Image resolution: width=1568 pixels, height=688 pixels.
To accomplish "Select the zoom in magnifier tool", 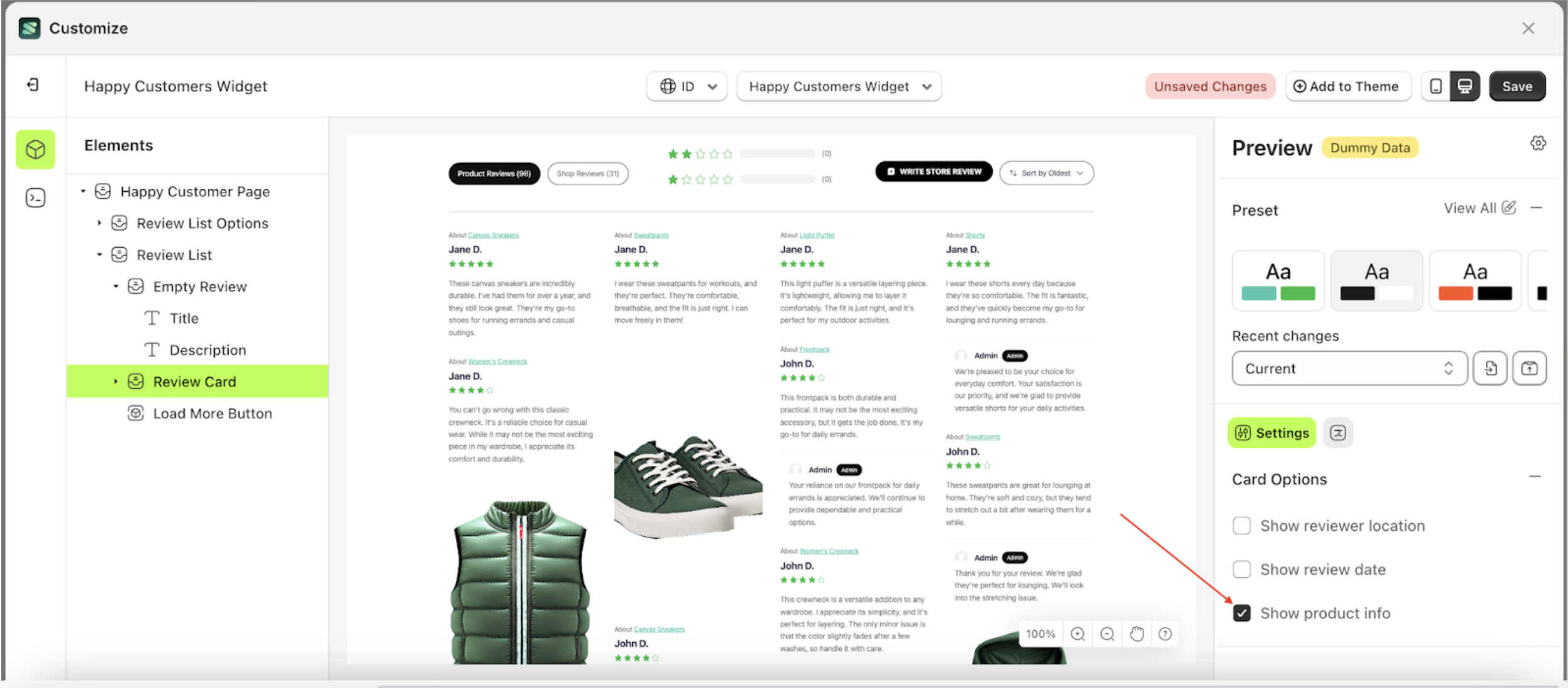I will 1078,634.
